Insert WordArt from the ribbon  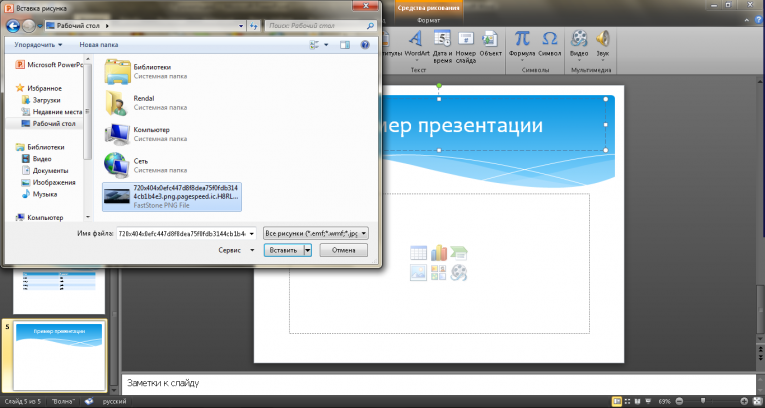click(x=416, y=45)
